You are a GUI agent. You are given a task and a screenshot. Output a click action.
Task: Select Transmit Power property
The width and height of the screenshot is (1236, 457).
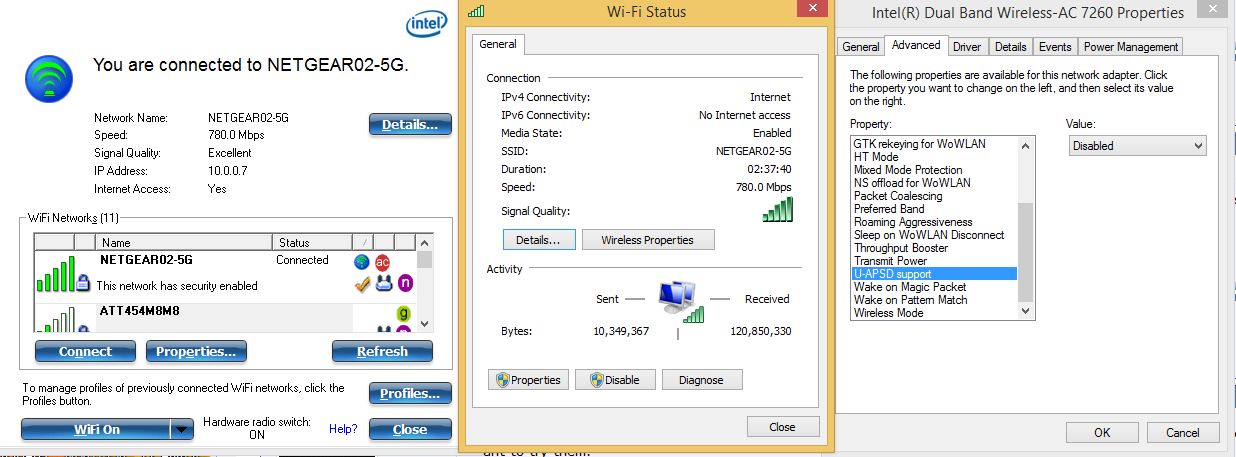890,261
